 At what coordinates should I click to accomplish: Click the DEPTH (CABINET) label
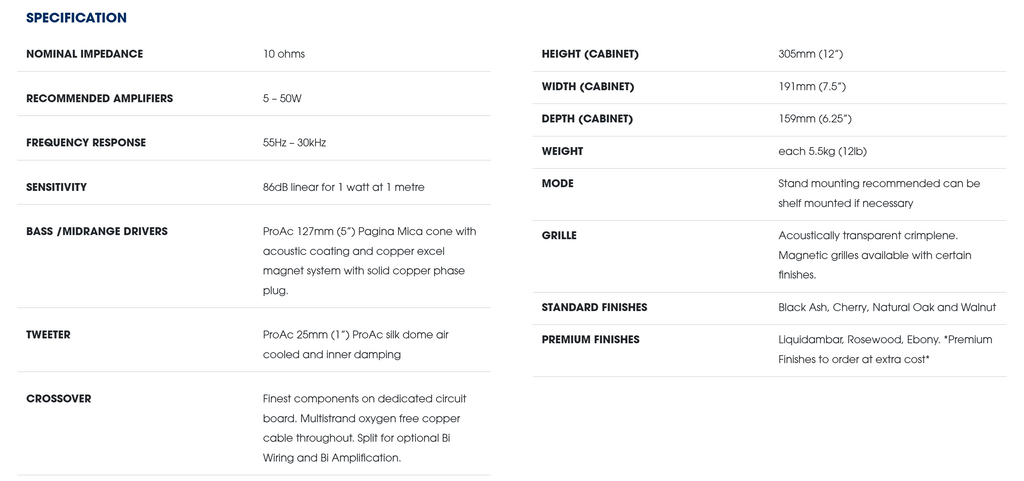point(587,118)
